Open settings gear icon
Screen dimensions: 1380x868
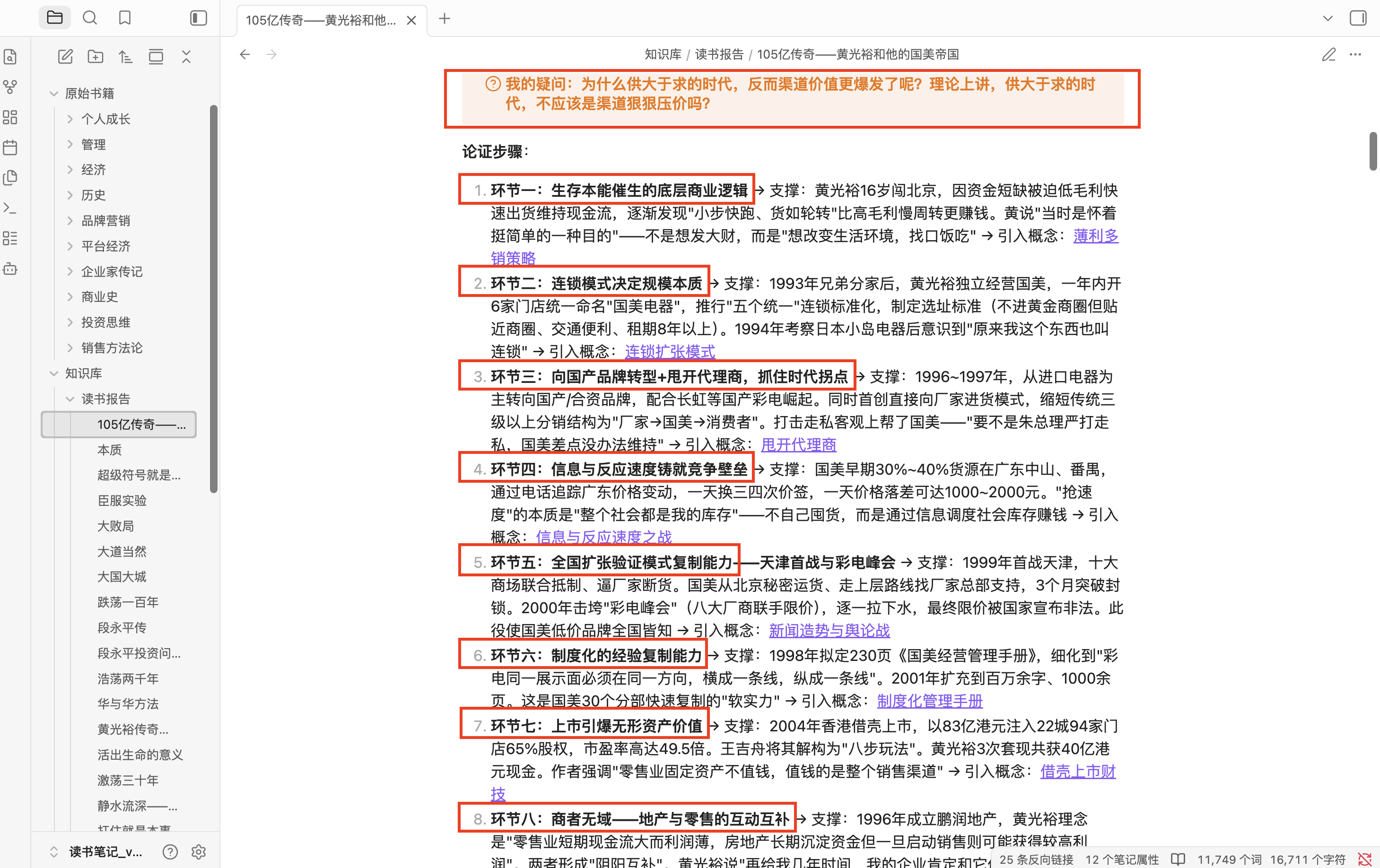click(x=198, y=852)
